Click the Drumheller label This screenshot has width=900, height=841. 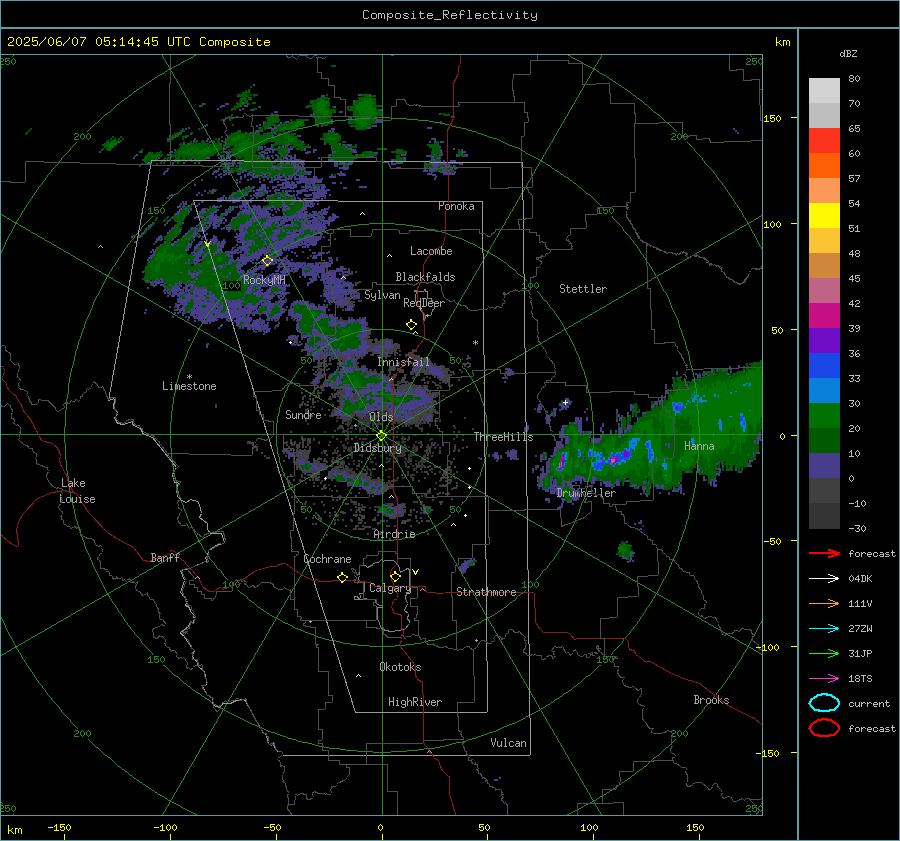(x=586, y=493)
